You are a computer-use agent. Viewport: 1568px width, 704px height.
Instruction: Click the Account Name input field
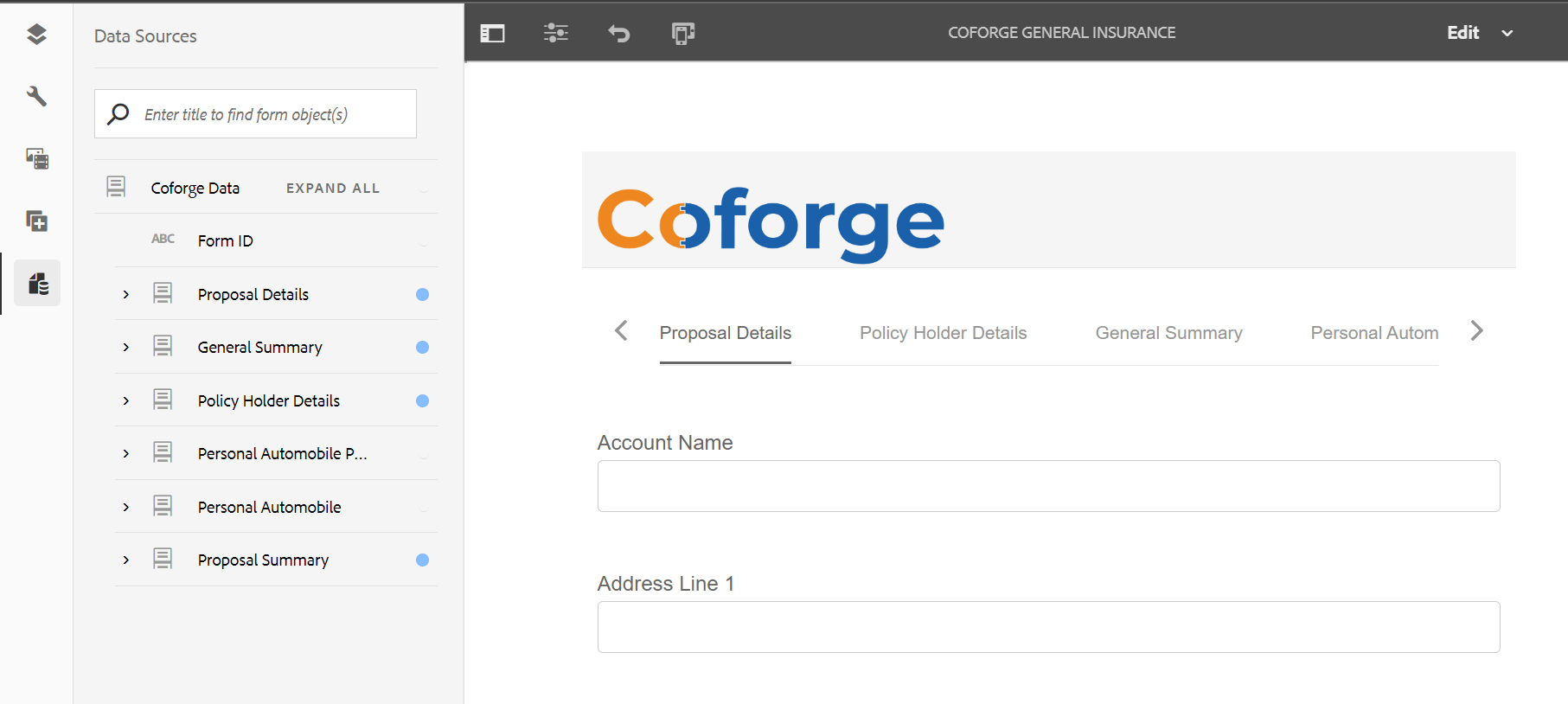1048,486
